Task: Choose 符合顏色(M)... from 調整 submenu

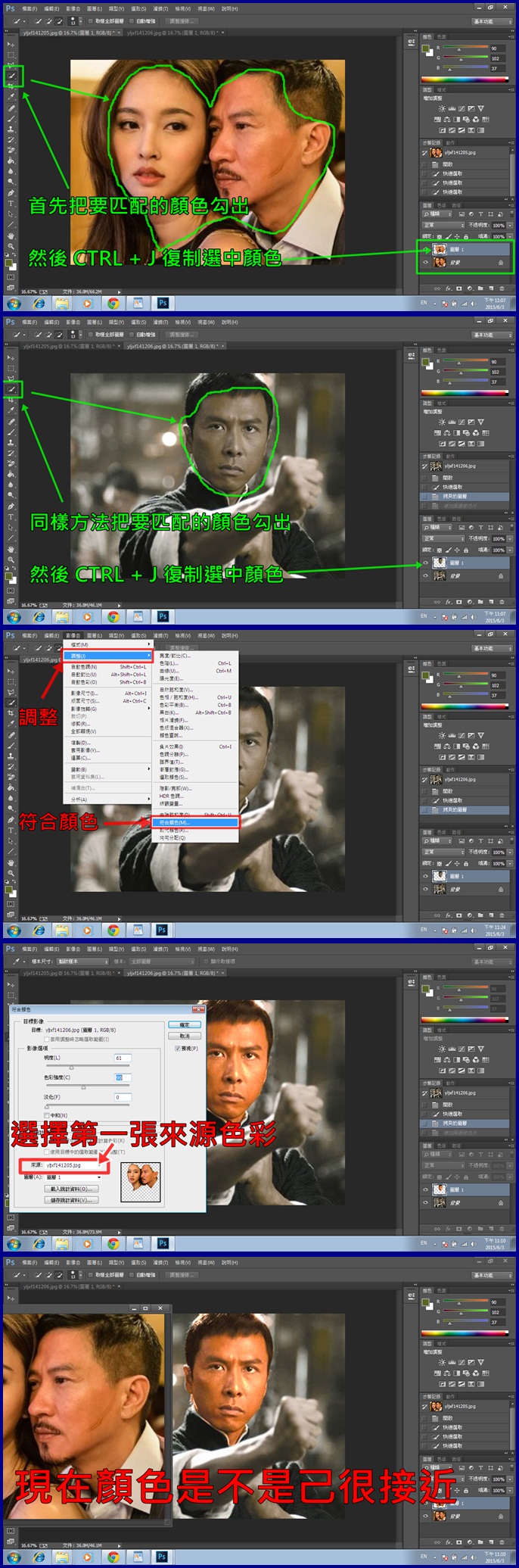Action: pyautogui.click(x=197, y=822)
